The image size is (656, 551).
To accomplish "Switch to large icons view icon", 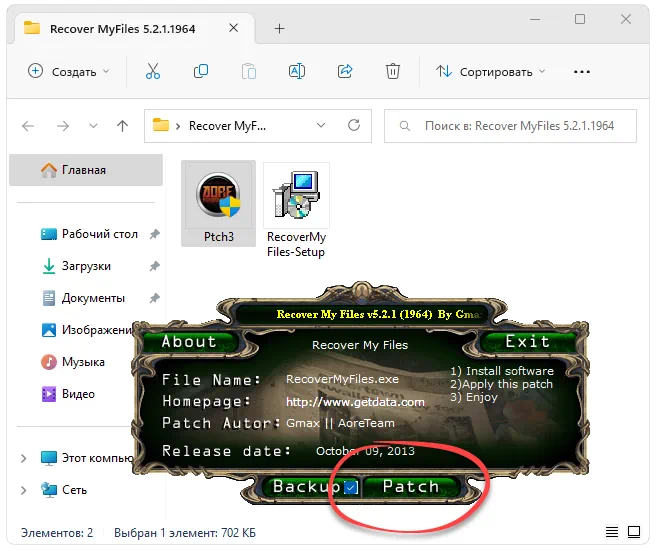I will coord(634,532).
